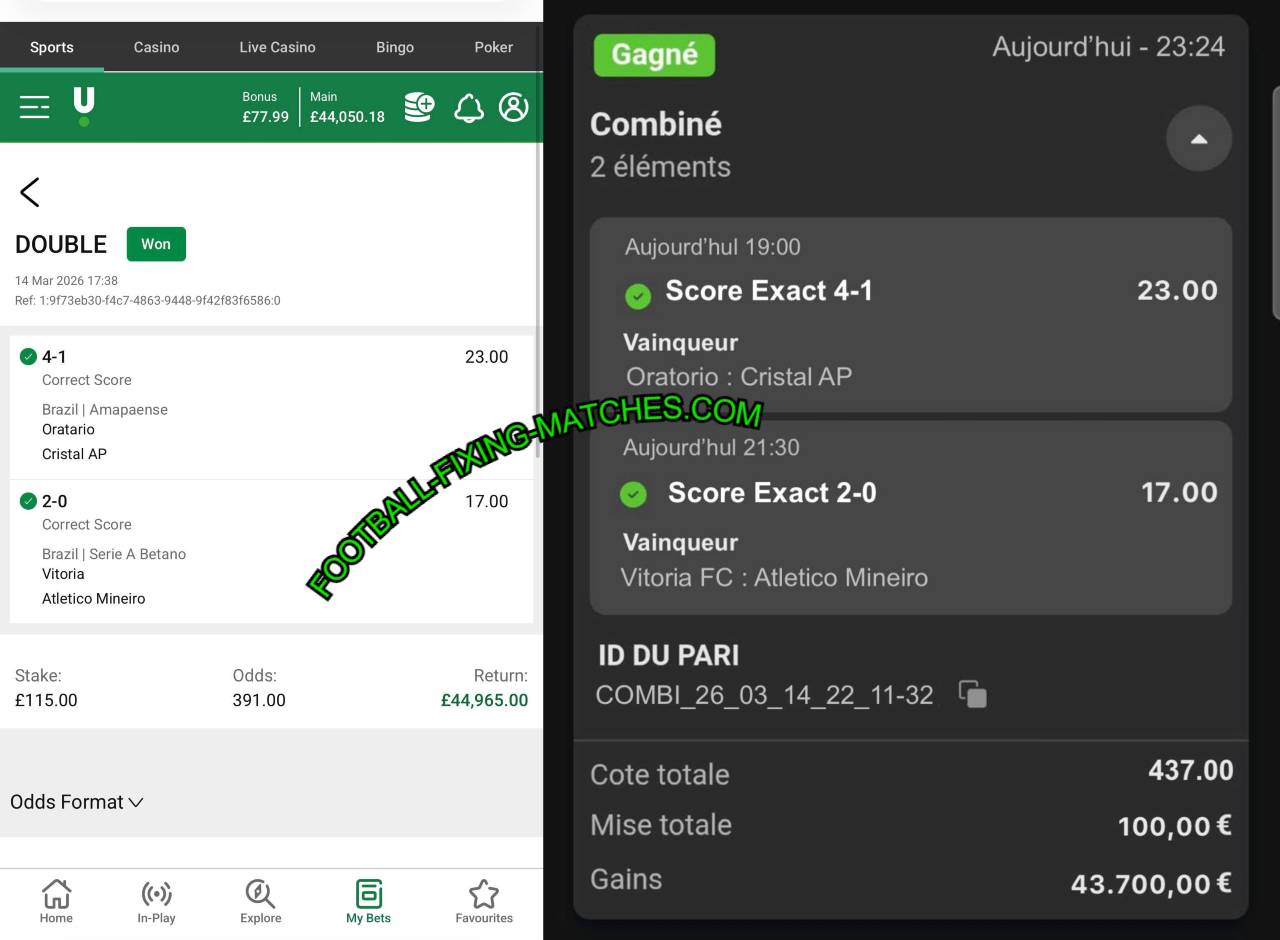Screen dimensions: 1280x940
Task: Open the user account profile icon
Action: pos(513,107)
